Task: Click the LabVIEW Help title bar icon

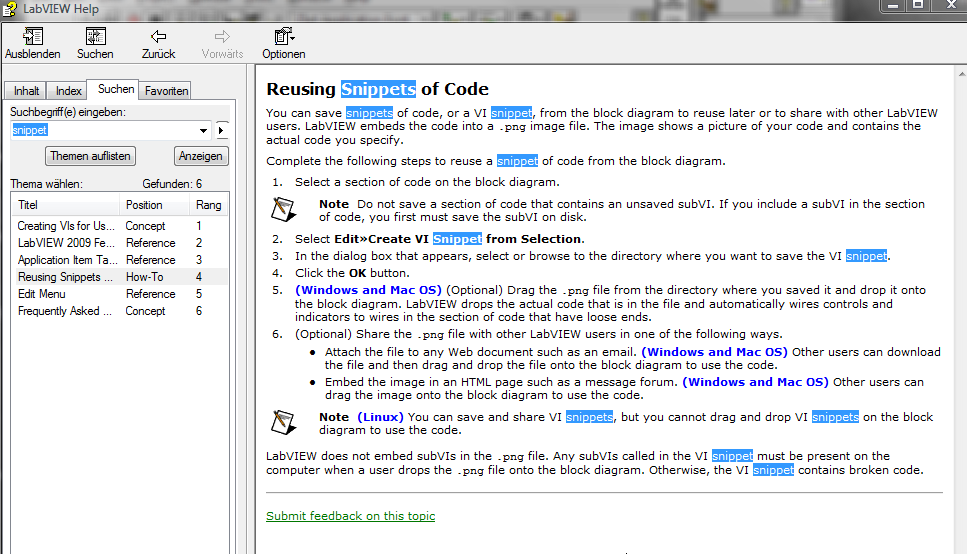Action: point(9,9)
